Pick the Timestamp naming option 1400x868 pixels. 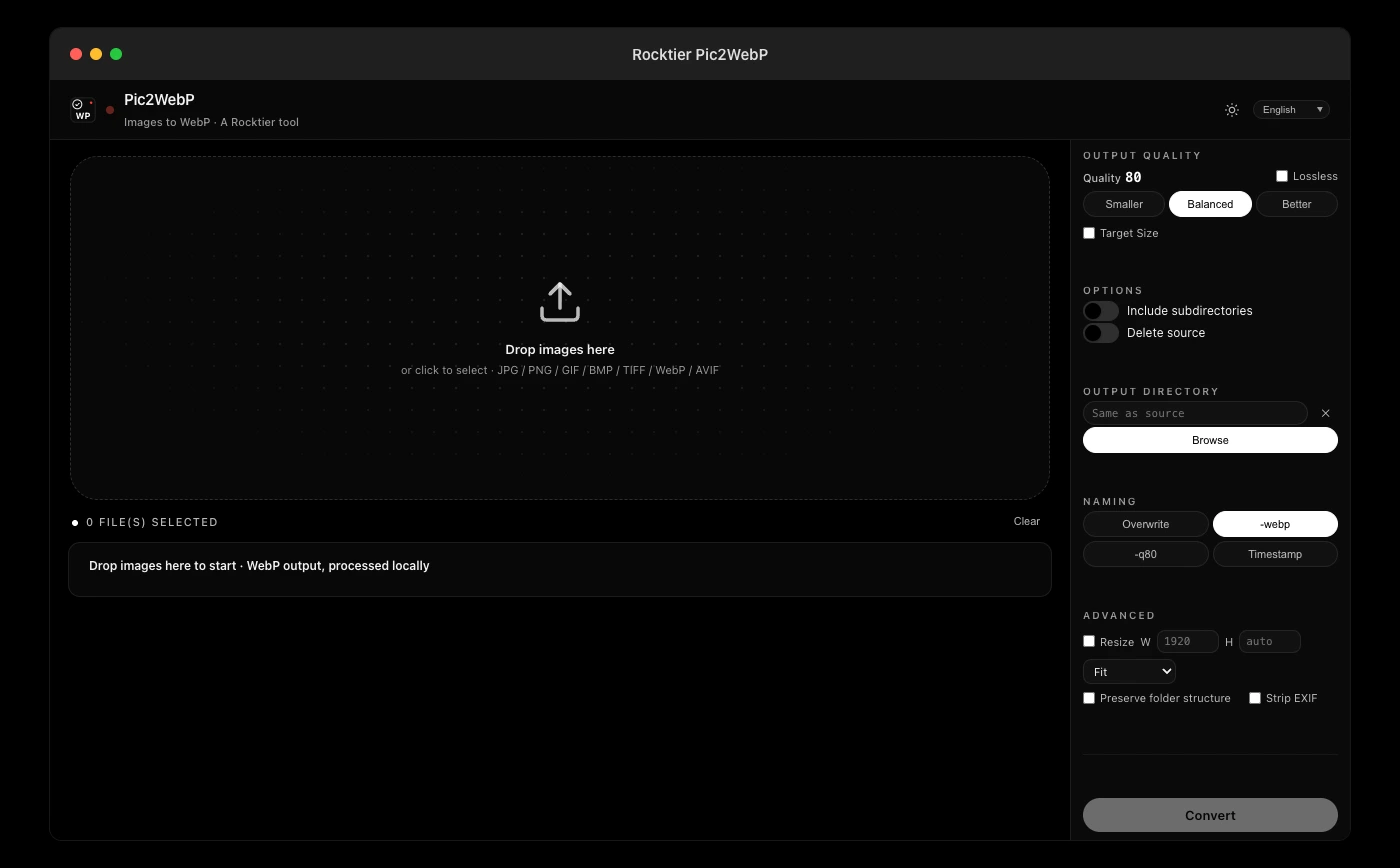(x=1275, y=554)
